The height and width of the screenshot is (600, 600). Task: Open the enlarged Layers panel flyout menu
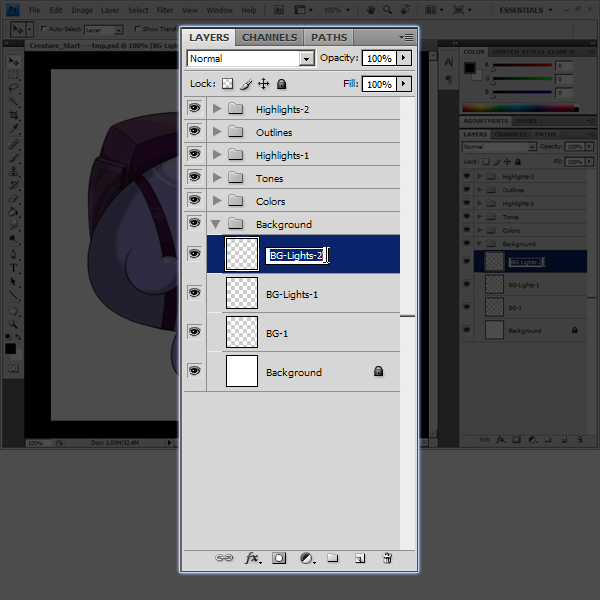coord(406,38)
